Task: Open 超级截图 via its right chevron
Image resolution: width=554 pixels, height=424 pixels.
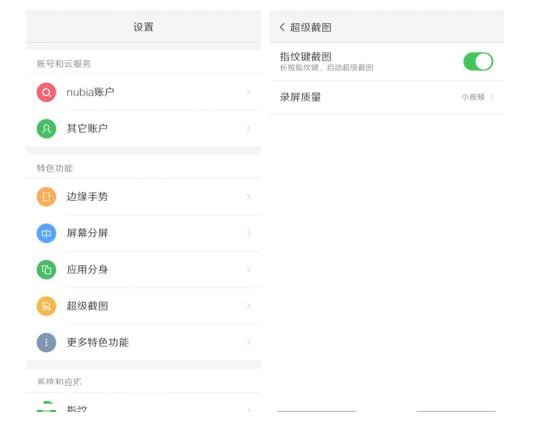Action: [x=248, y=306]
